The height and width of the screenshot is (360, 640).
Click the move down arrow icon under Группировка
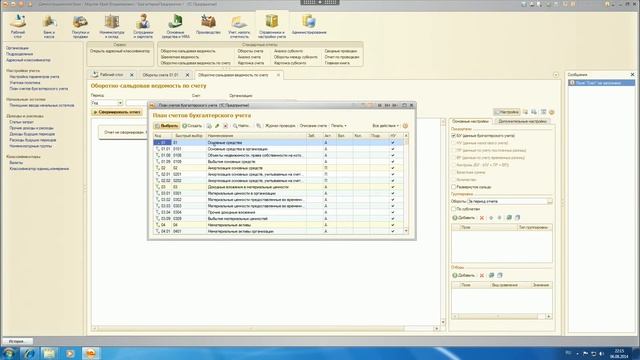point(499,218)
